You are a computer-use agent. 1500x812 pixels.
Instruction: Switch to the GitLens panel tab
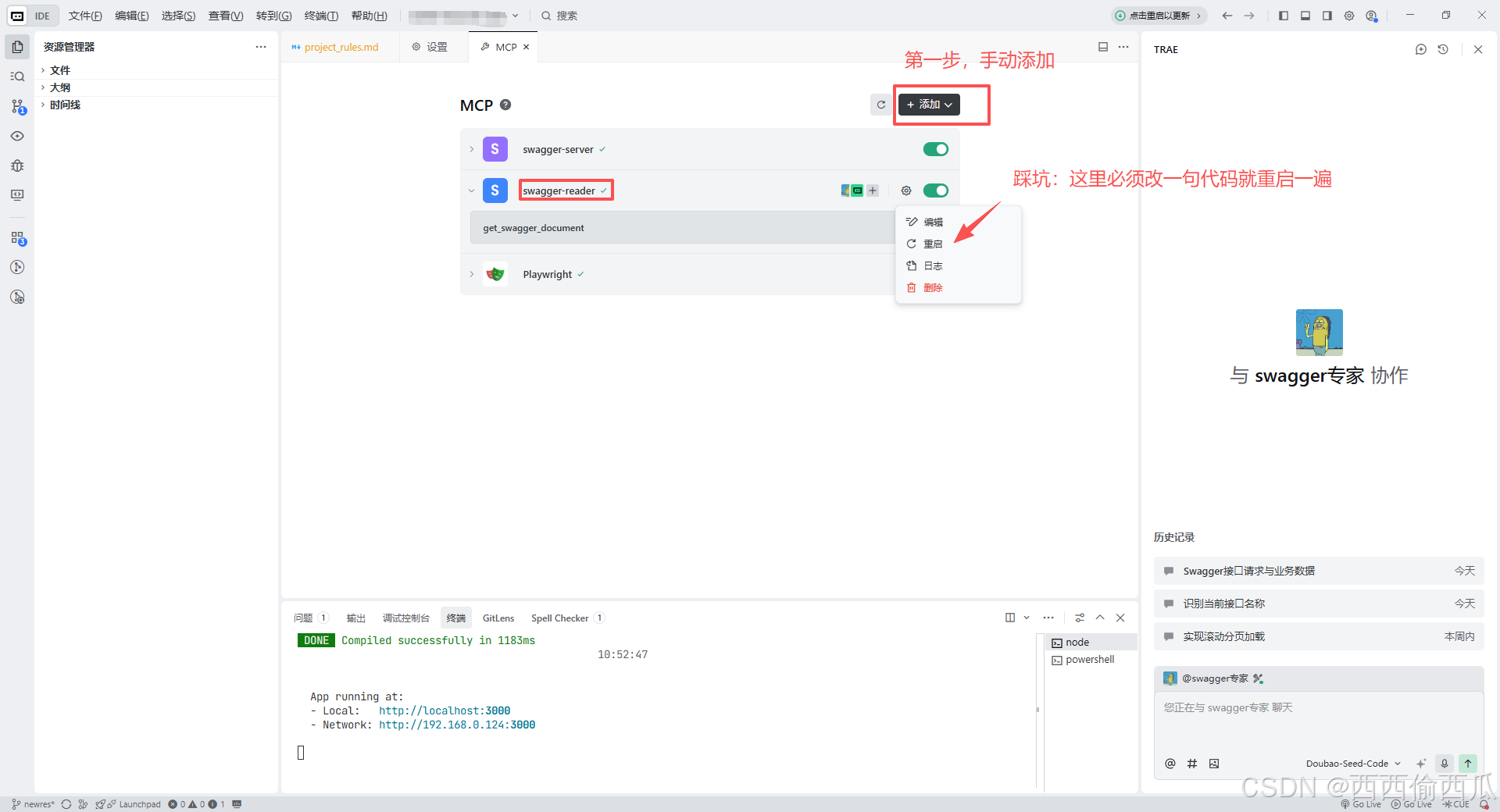pos(498,618)
